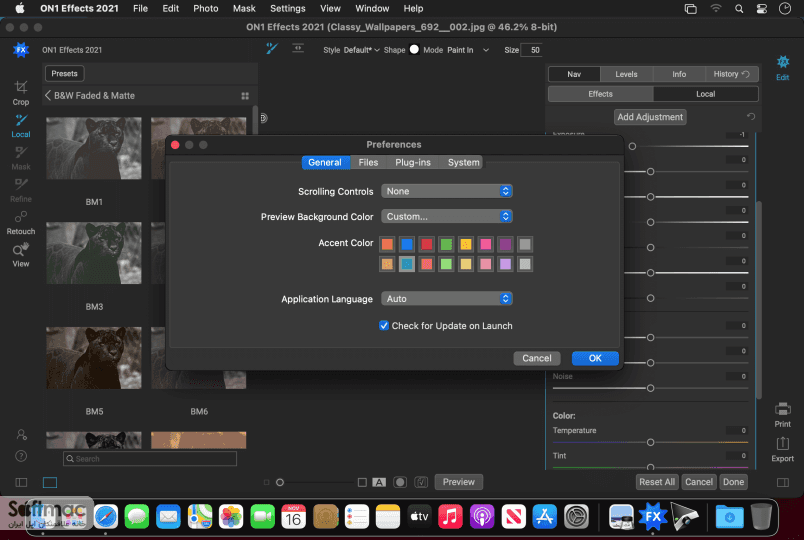Switch to the Local segment
804x540 pixels.
pos(705,94)
